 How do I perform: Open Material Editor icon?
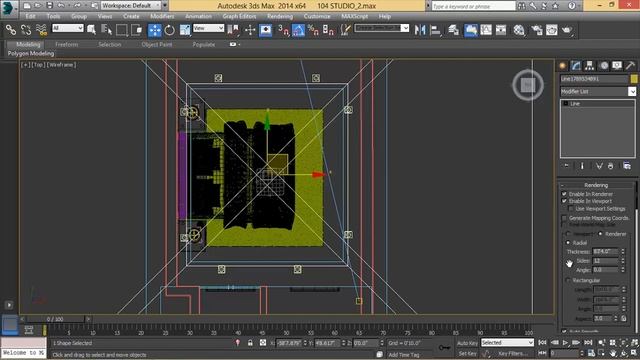[x=519, y=30]
